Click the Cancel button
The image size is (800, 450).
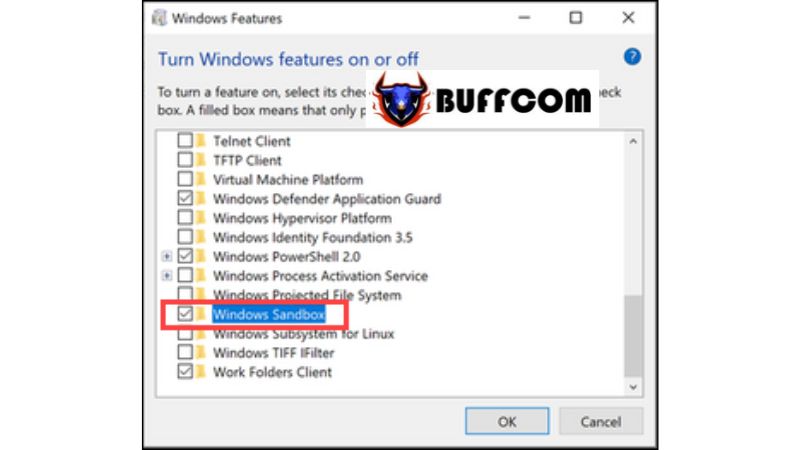click(x=601, y=421)
